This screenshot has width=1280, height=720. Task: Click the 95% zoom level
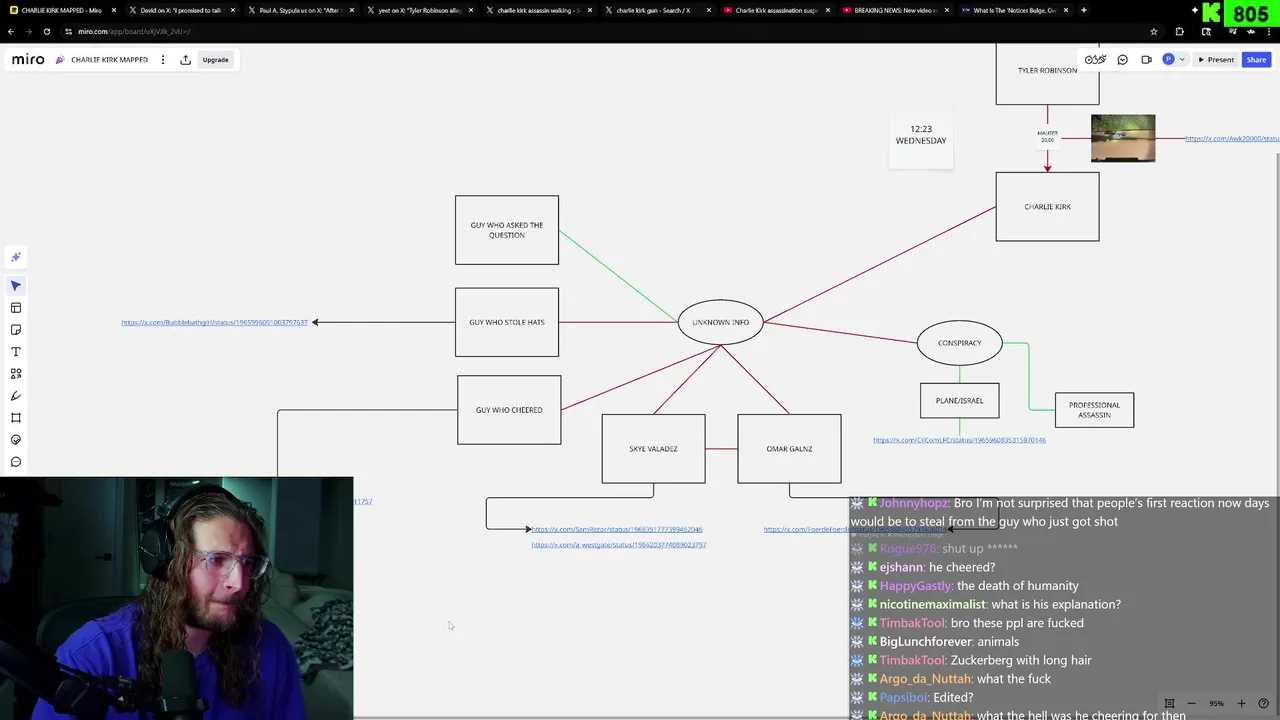(1216, 704)
